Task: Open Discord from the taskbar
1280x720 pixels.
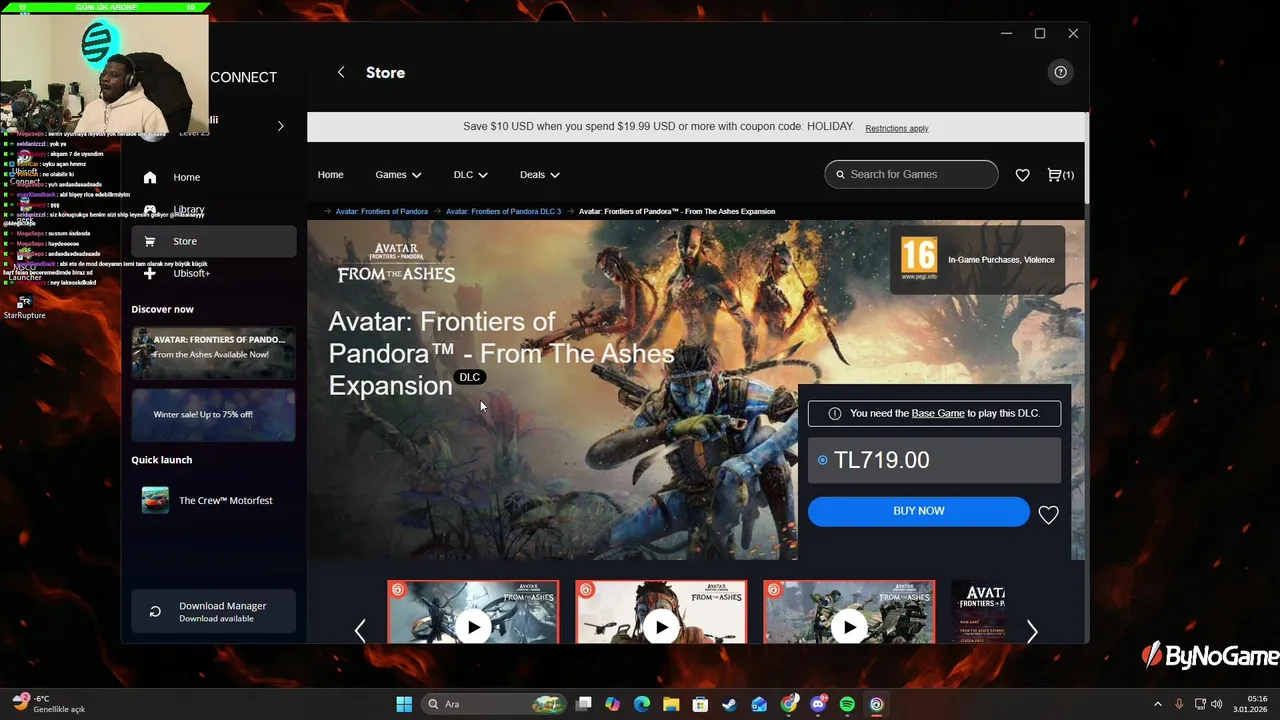Action: [x=818, y=704]
